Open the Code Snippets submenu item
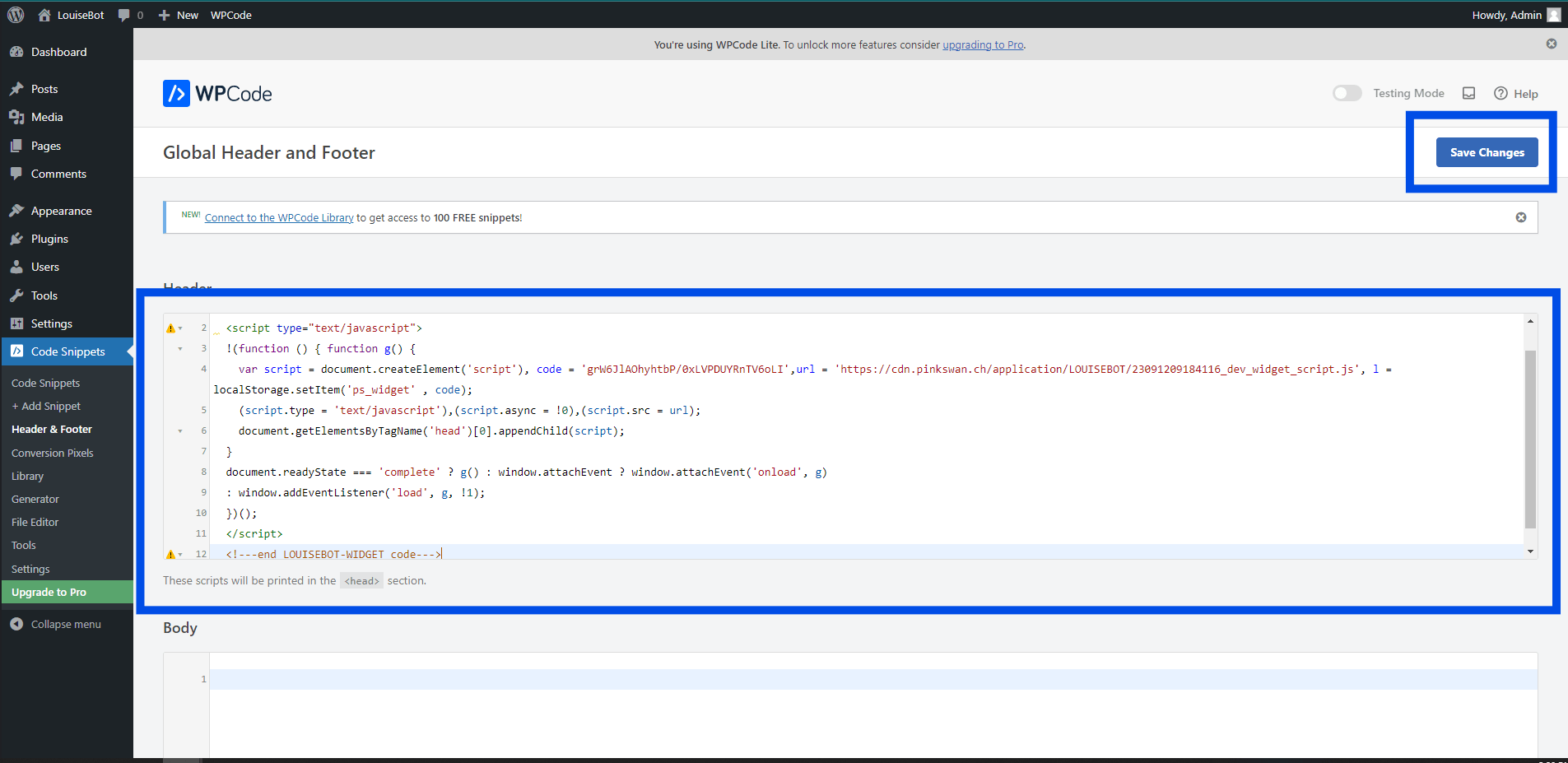Viewport: 1568px width, 763px height. tap(45, 383)
